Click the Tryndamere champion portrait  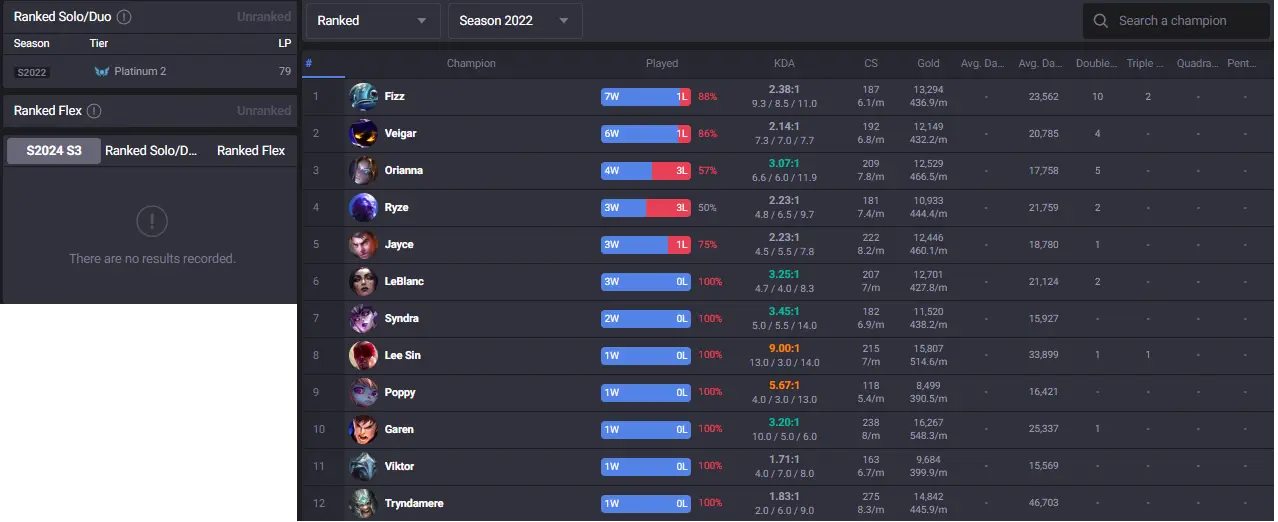click(363, 503)
